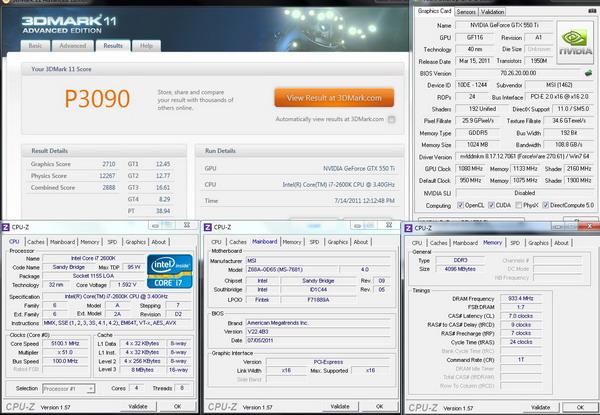Close the right CPU-Z Memory window
The image size is (600, 415).
click(590, 226)
